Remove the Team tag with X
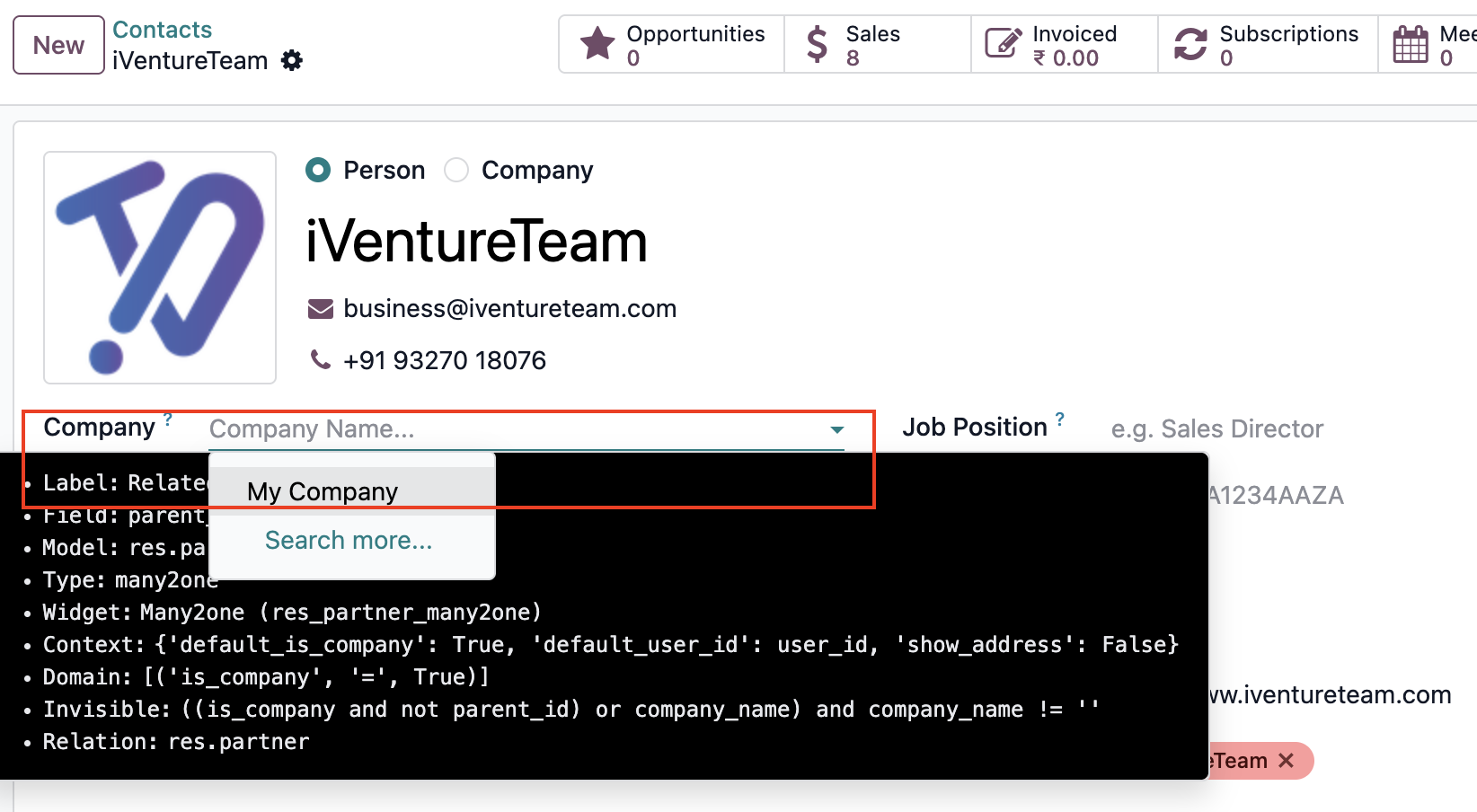Screen dimensions: 1477x812 (1287, 761)
